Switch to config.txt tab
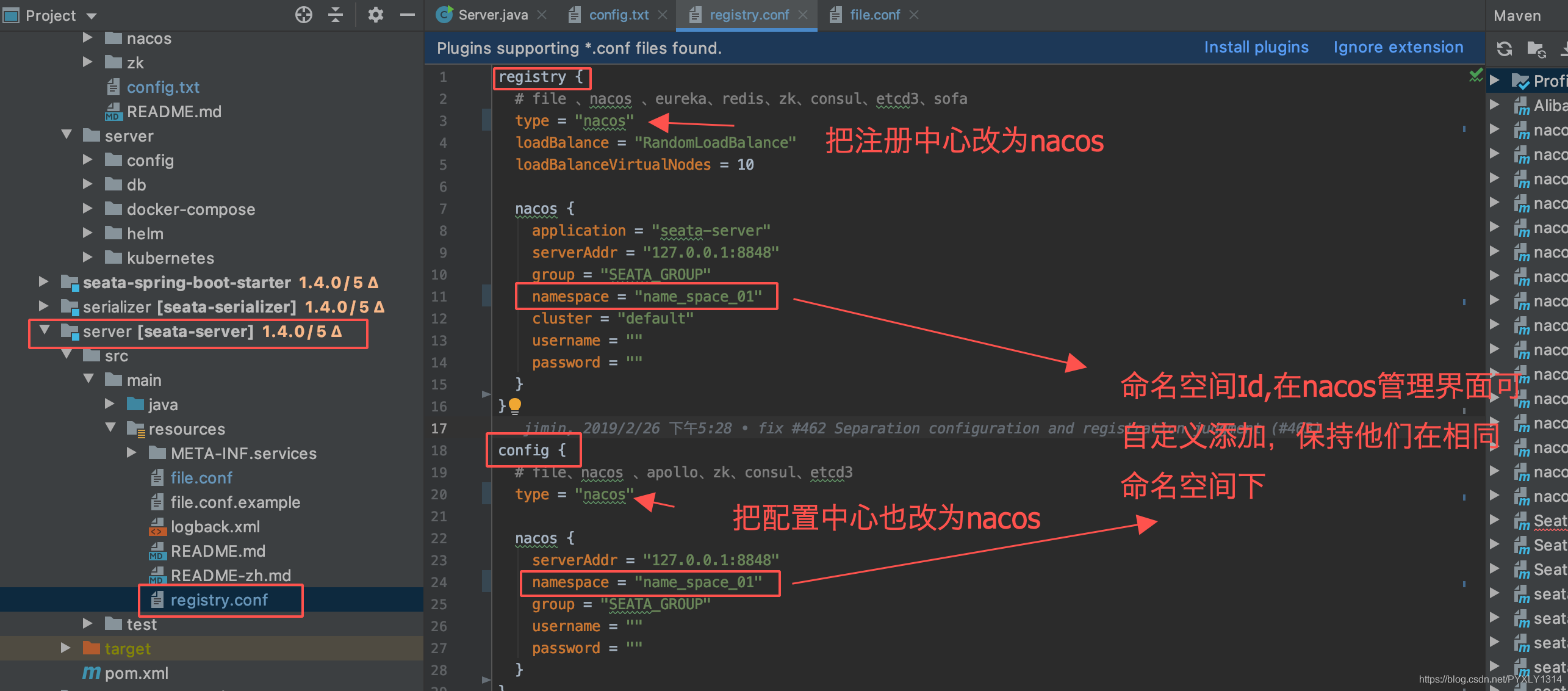The image size is (1568, 691). pos(619,15)
